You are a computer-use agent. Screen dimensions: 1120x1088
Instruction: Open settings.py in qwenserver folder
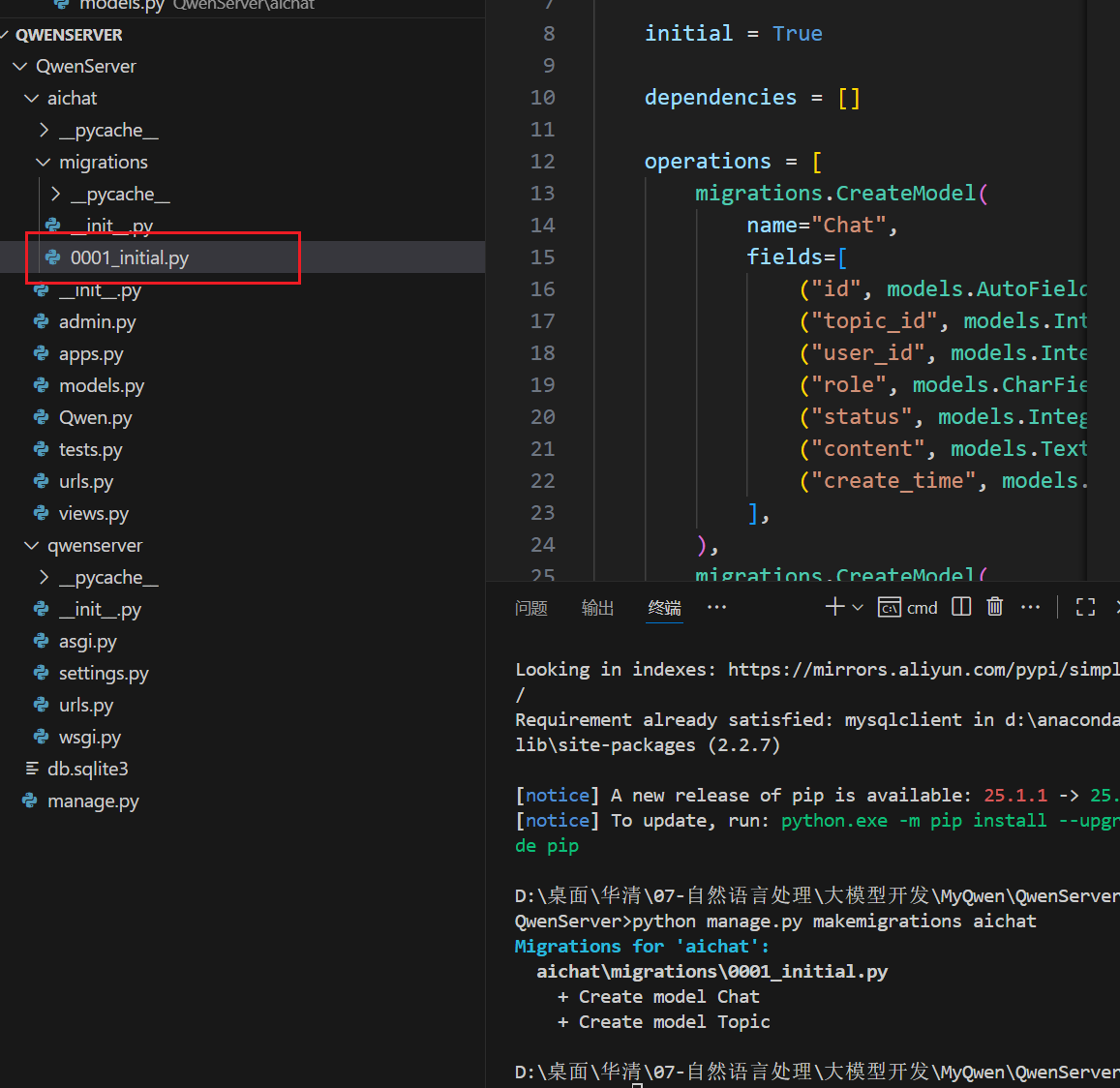click(x=104, y=673)
